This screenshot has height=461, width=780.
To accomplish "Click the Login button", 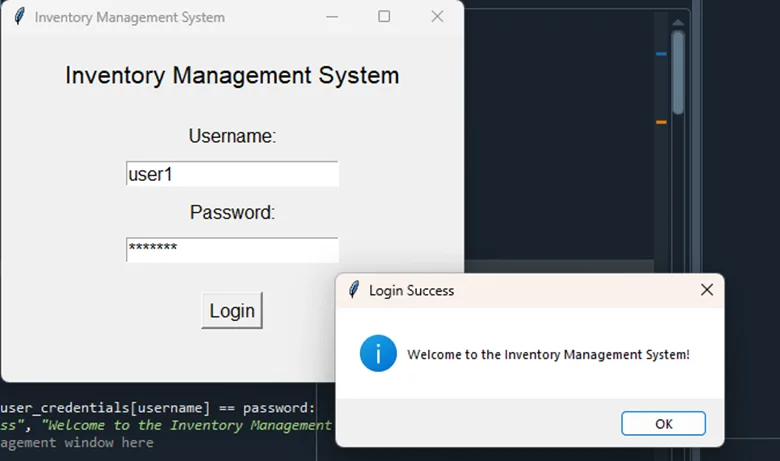I will pos(232,310).
